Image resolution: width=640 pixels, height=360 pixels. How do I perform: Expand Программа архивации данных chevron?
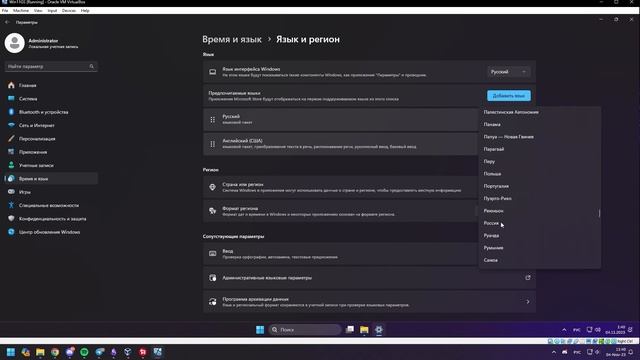point(528,302)
